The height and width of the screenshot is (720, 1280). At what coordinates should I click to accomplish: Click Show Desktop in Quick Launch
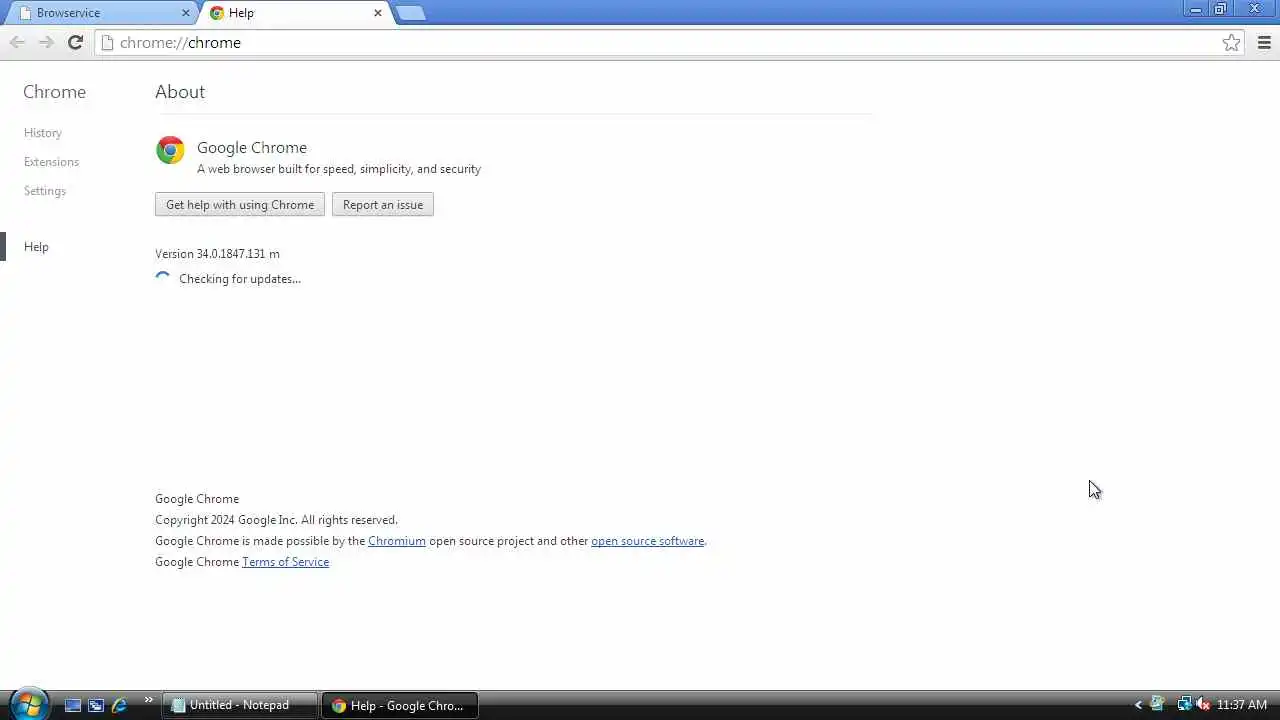pos(73,705)
